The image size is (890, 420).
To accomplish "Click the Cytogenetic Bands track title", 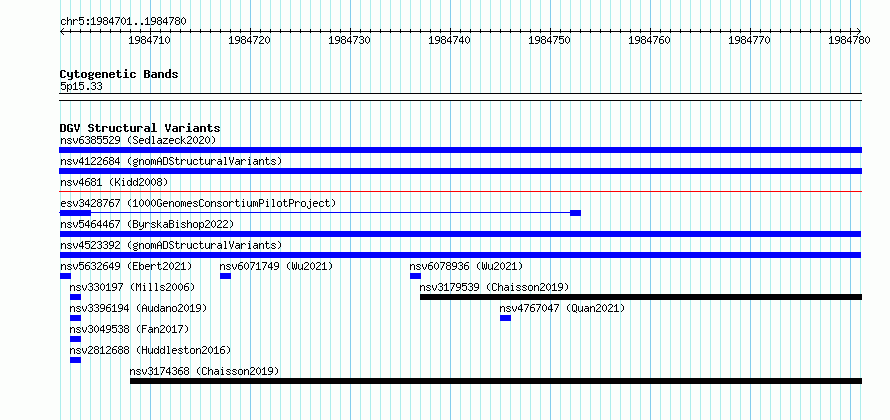I will pyautogui.click(x=119, y=74).
